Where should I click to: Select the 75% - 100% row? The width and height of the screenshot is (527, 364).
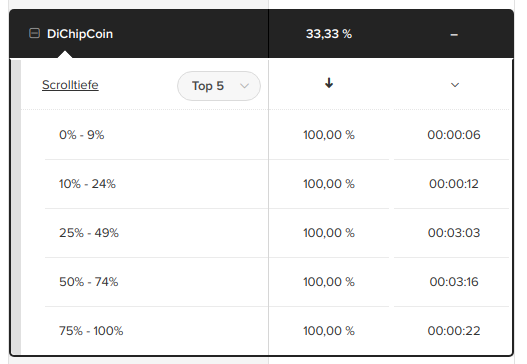pos(277,331)
